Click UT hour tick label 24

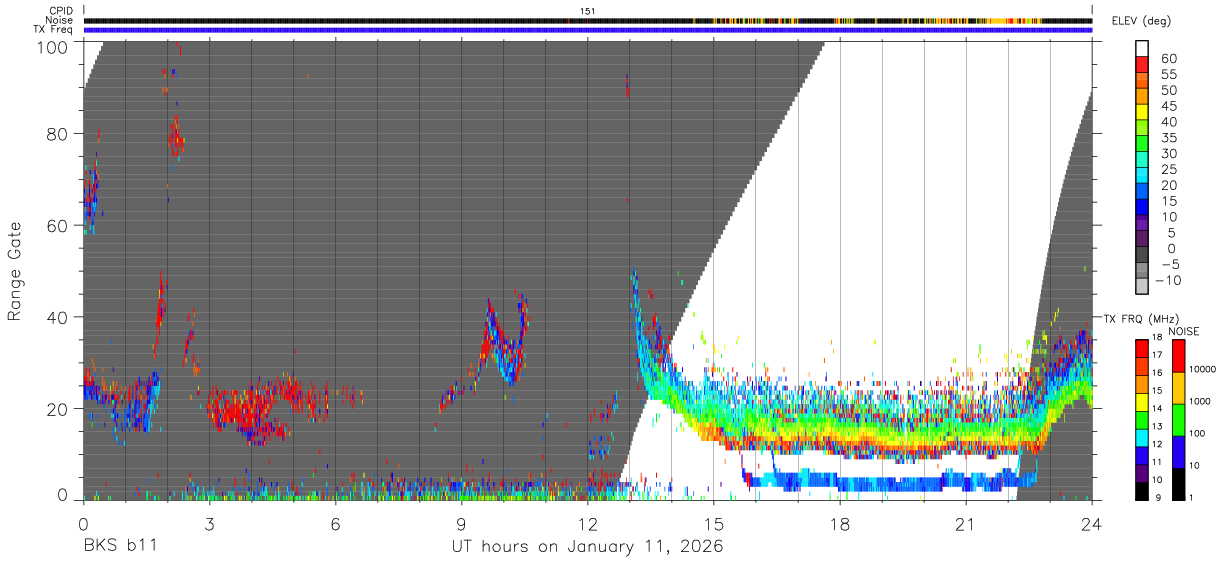1092,523
